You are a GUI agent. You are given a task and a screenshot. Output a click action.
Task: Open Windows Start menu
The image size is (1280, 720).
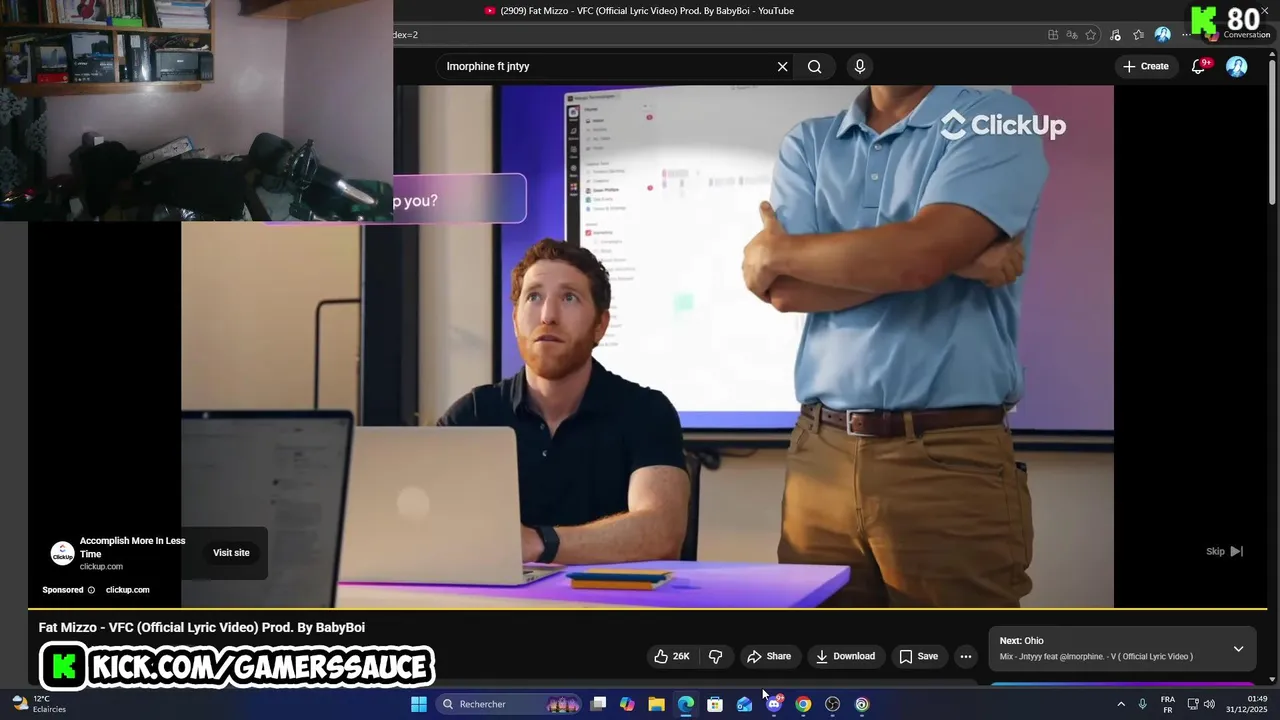click(x=419, y=704)
